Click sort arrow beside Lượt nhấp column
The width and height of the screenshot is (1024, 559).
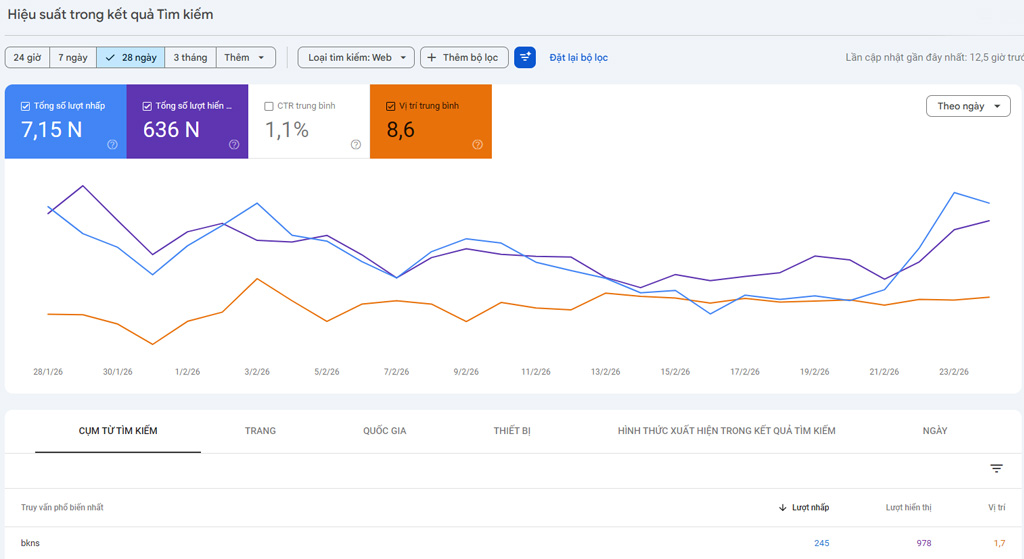click(782, 508)
